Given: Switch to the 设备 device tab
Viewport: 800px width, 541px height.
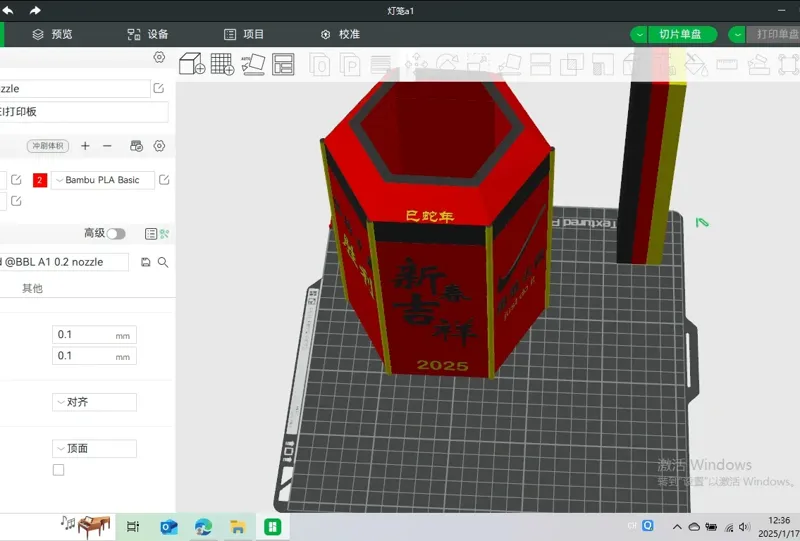Looking at the screenshot, I should (x=148, y=34).
